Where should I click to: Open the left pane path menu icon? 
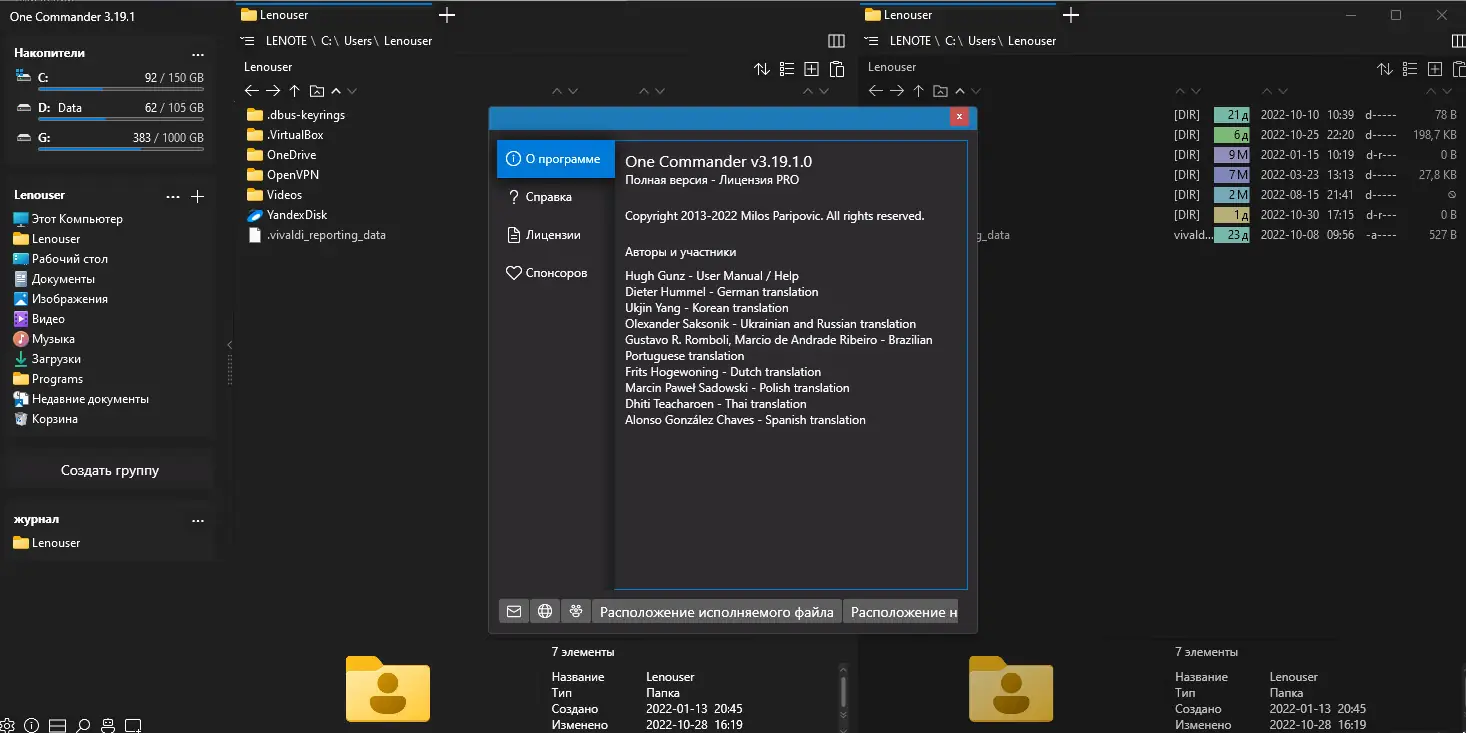tap(249, 41)
